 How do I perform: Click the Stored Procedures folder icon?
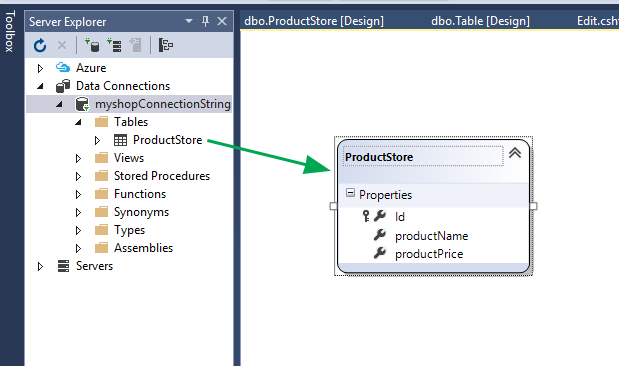101,176
